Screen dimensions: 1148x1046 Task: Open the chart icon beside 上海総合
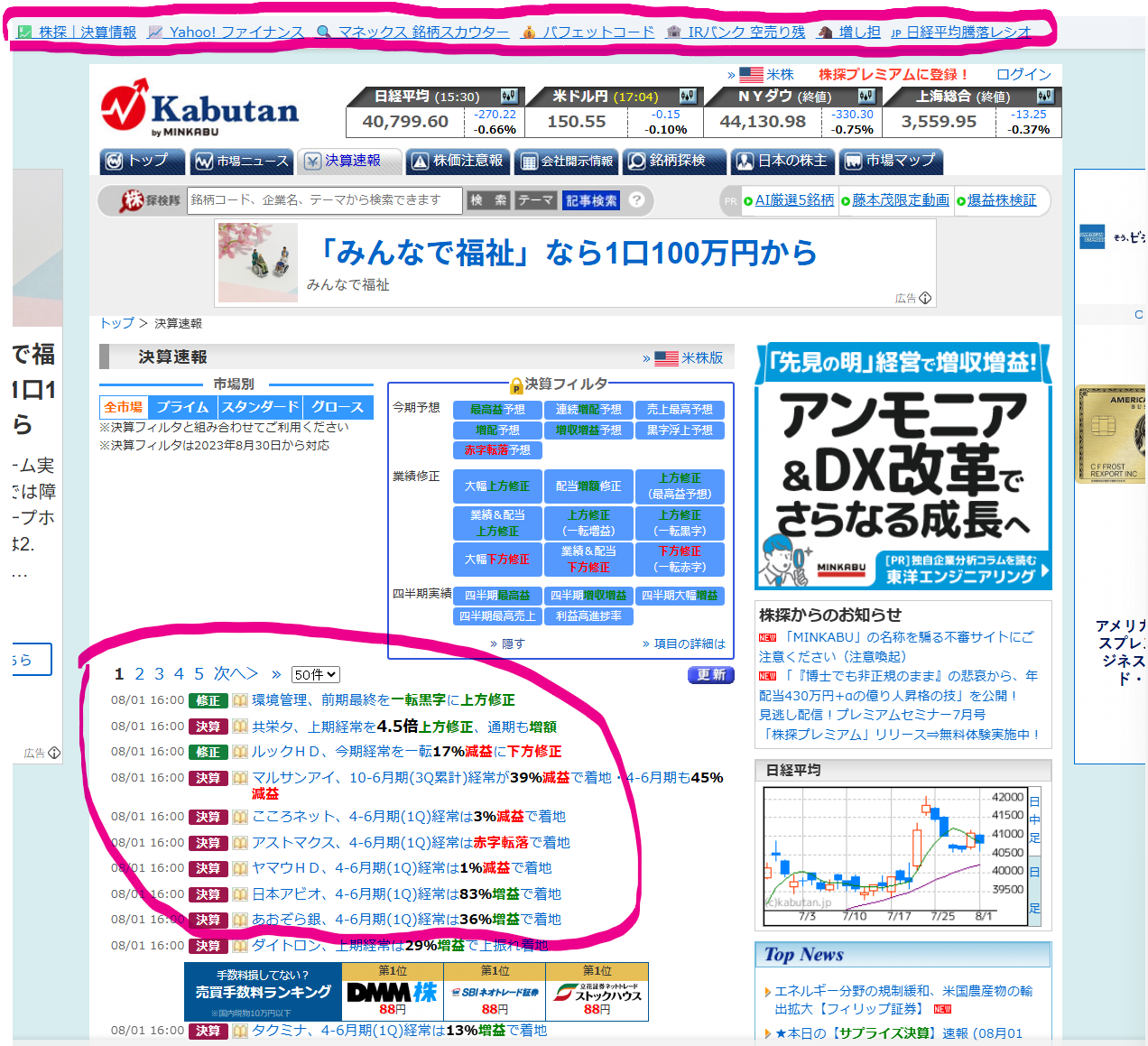point(1045,96)
